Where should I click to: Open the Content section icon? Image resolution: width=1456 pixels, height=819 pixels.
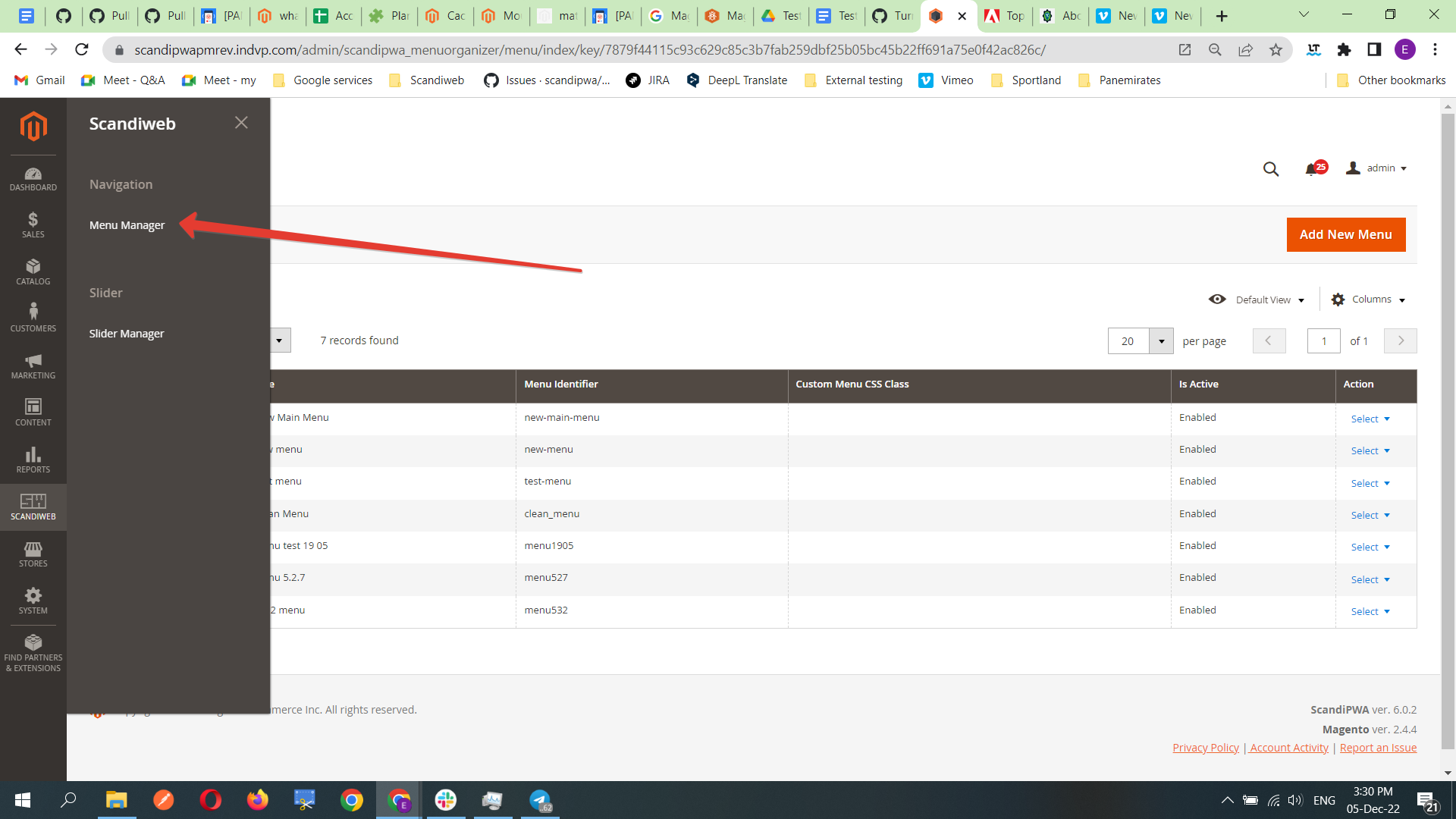pyautogui.click(x=33, y=412)
